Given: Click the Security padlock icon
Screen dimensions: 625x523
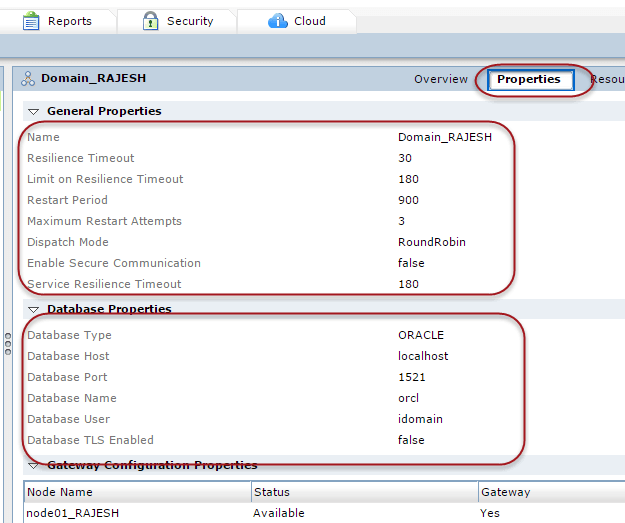Looking at the screenshot, I should [x=151, y=20].
